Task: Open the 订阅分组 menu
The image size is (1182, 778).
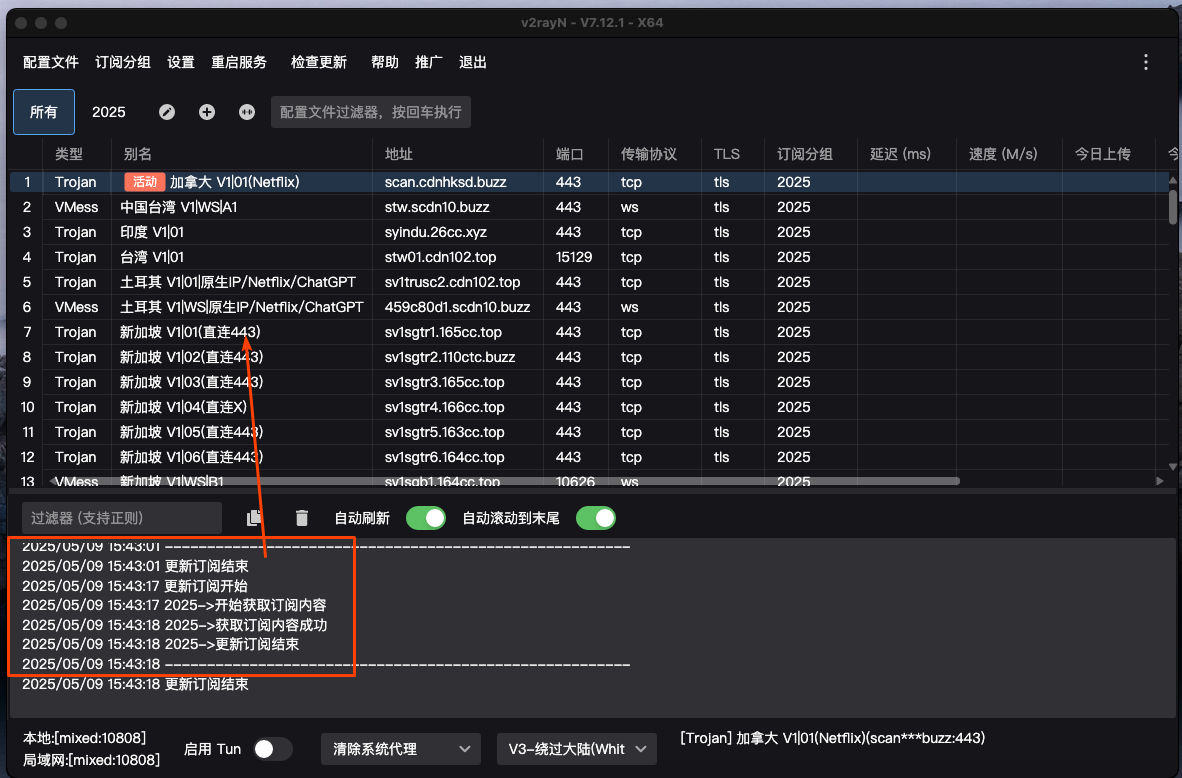Action: pos(123,62)
